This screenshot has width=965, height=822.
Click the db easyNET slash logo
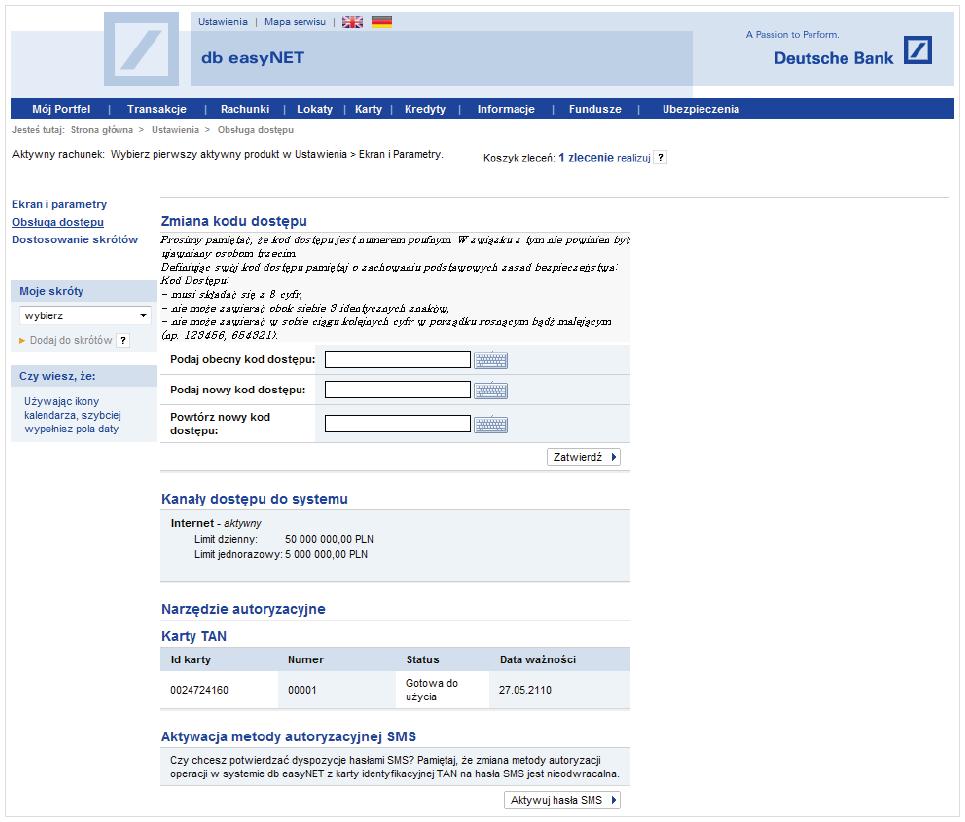pyautogui.click(x=141, y=49)
